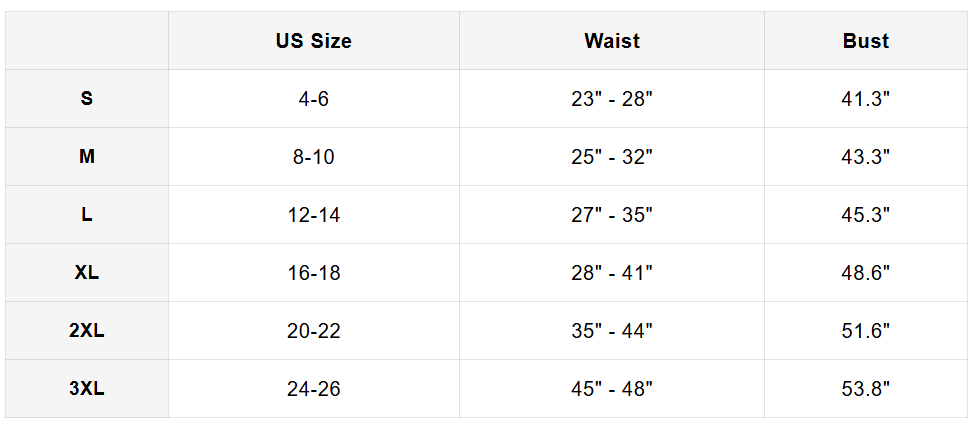973x428 pixels.
Task: Click the 41.3" bust measurement
Action: click(866, 99)
